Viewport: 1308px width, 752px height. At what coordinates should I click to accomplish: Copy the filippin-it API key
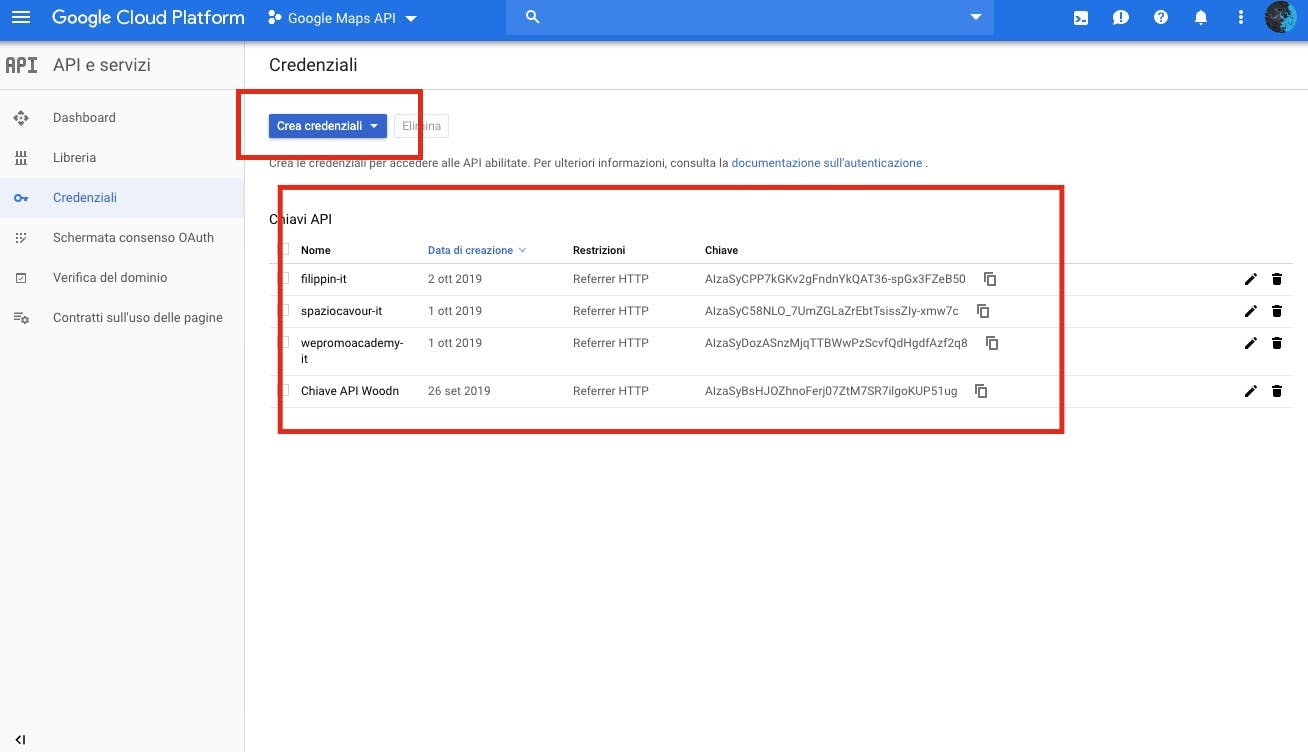click(x=990, y=279)
